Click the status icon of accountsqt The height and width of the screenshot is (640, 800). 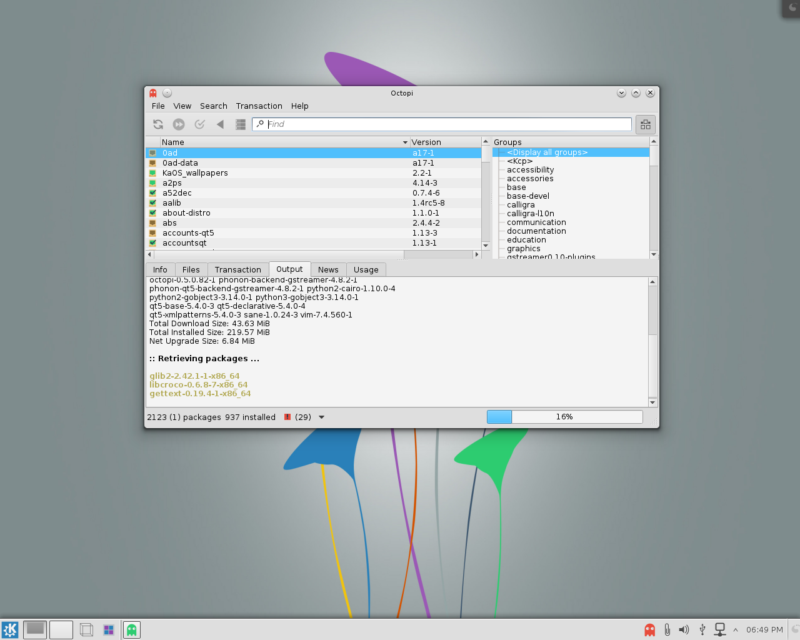pyautogui.click(x=152, y=243)
